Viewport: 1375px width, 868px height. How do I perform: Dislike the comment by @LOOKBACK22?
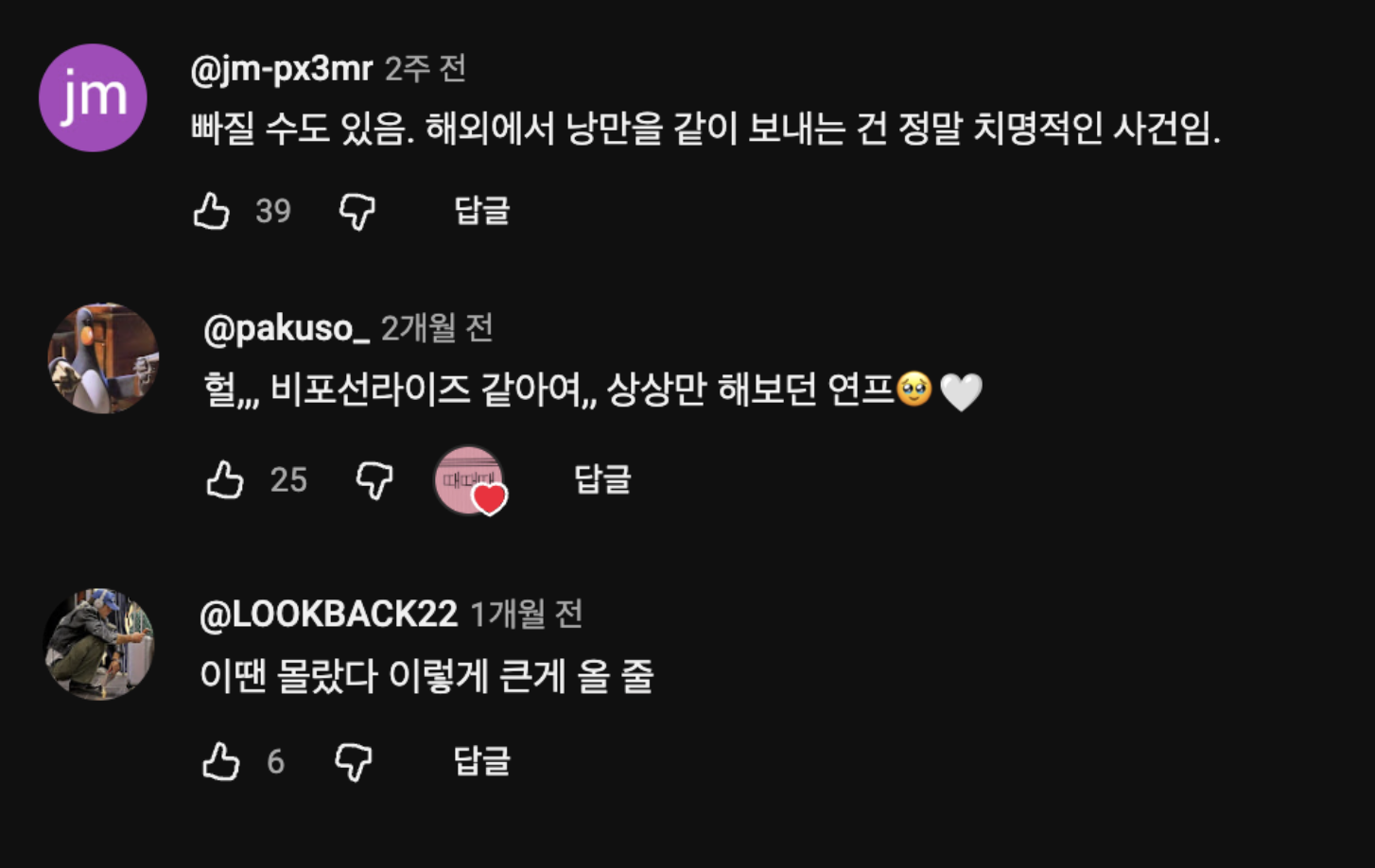coord(354,761)
